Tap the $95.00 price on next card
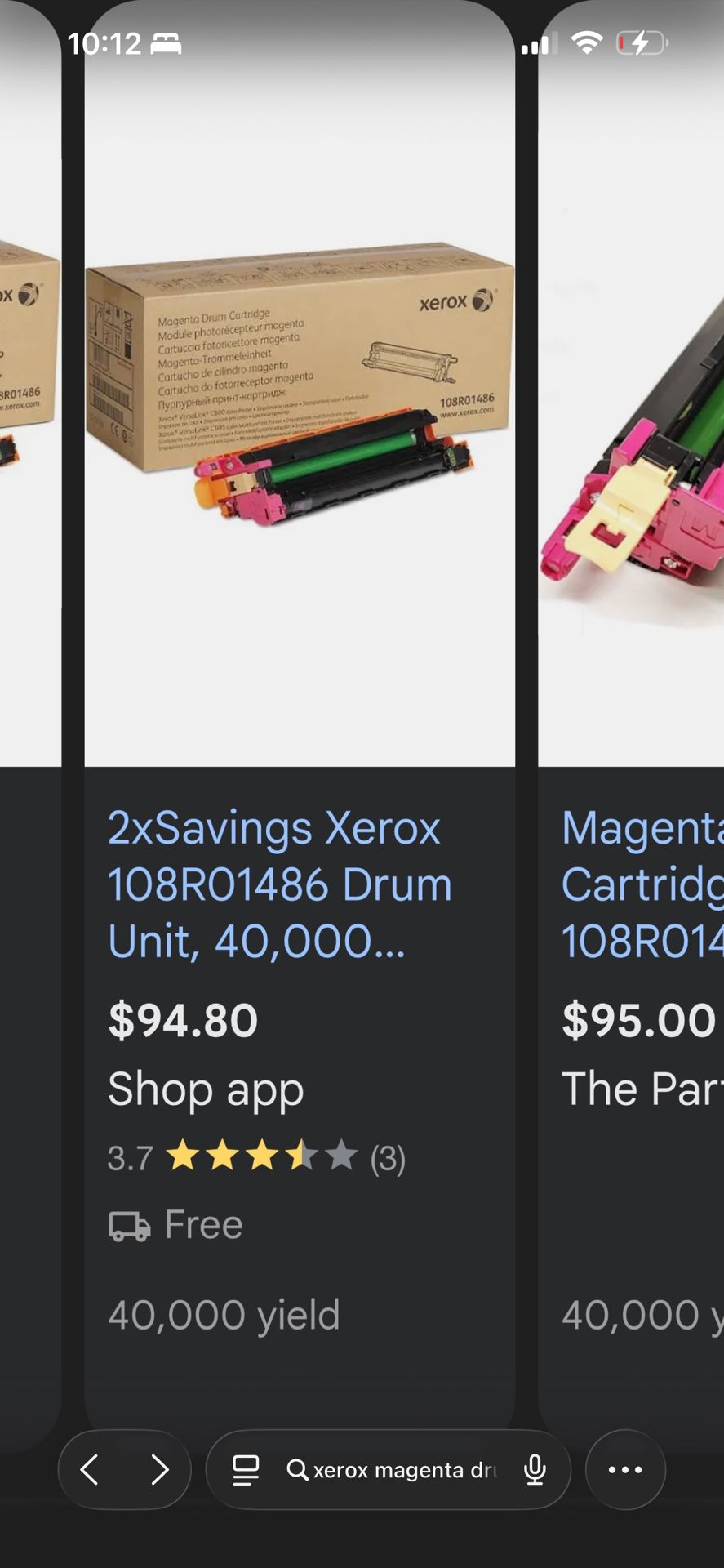Image resolution: width=724 pixels, height=1568 pixels. pyautogui.click(x=639, y=1020)
